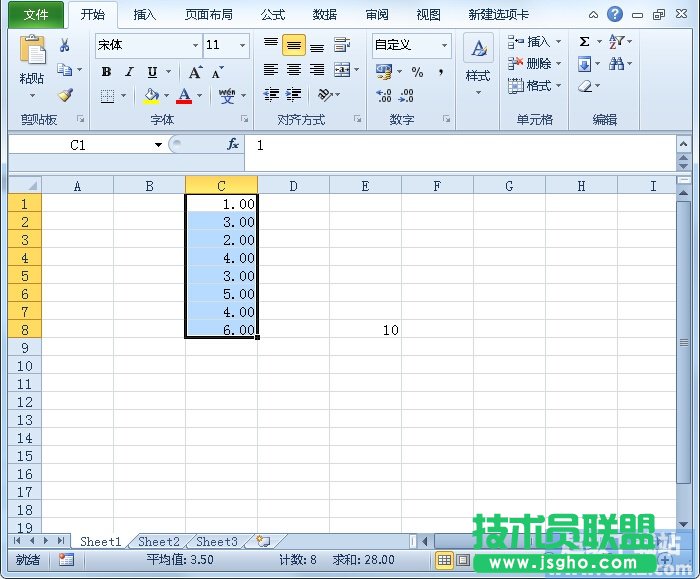700x579 pixels.
Task: Click the Cut scissors icon
Action: click(x=65, y=45)
